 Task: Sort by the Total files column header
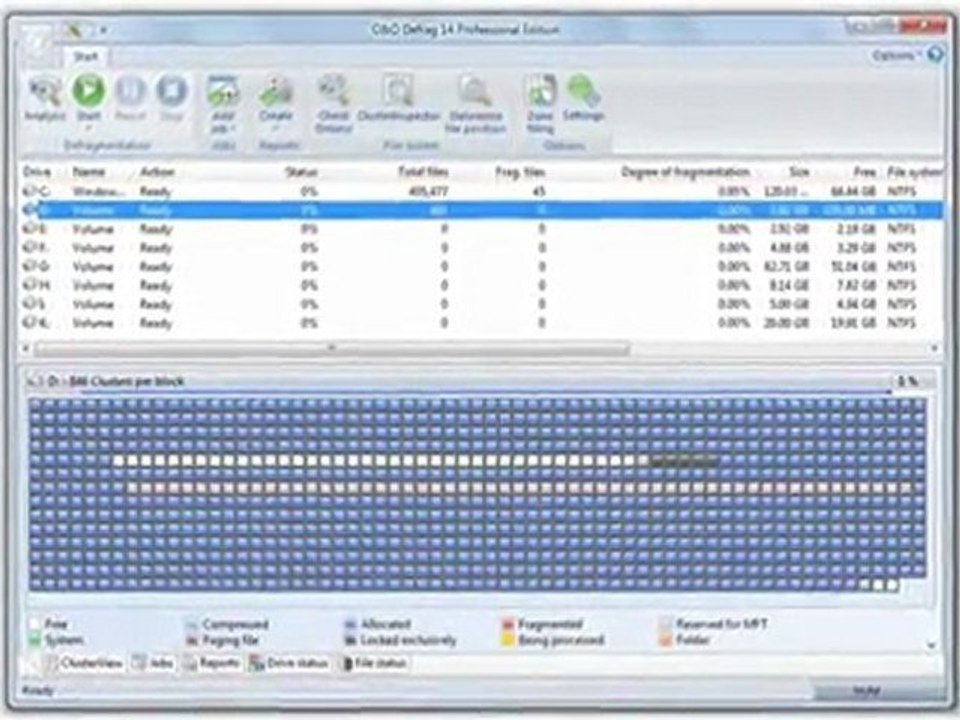click(423, 172)
